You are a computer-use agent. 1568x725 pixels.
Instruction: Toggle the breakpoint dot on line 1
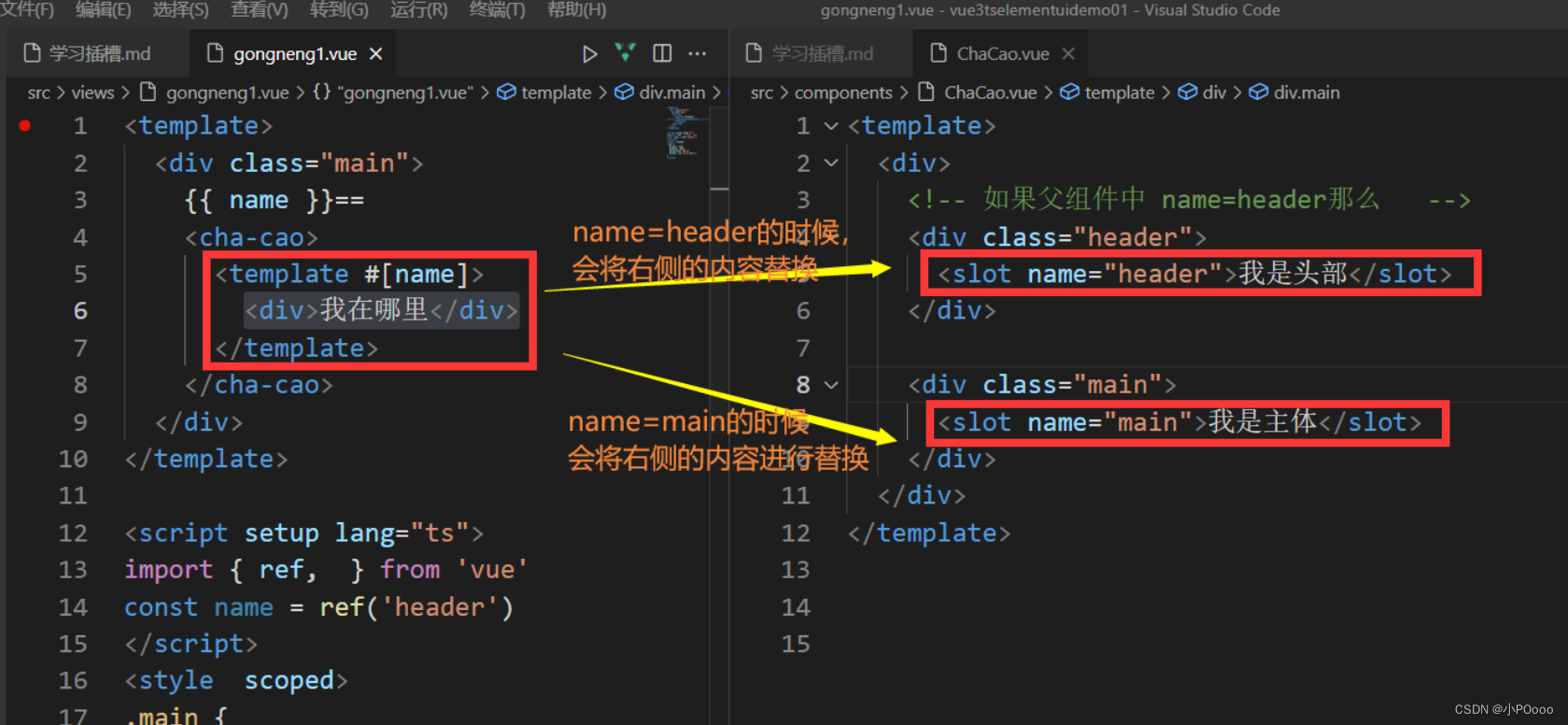click(x=25, y=125)
